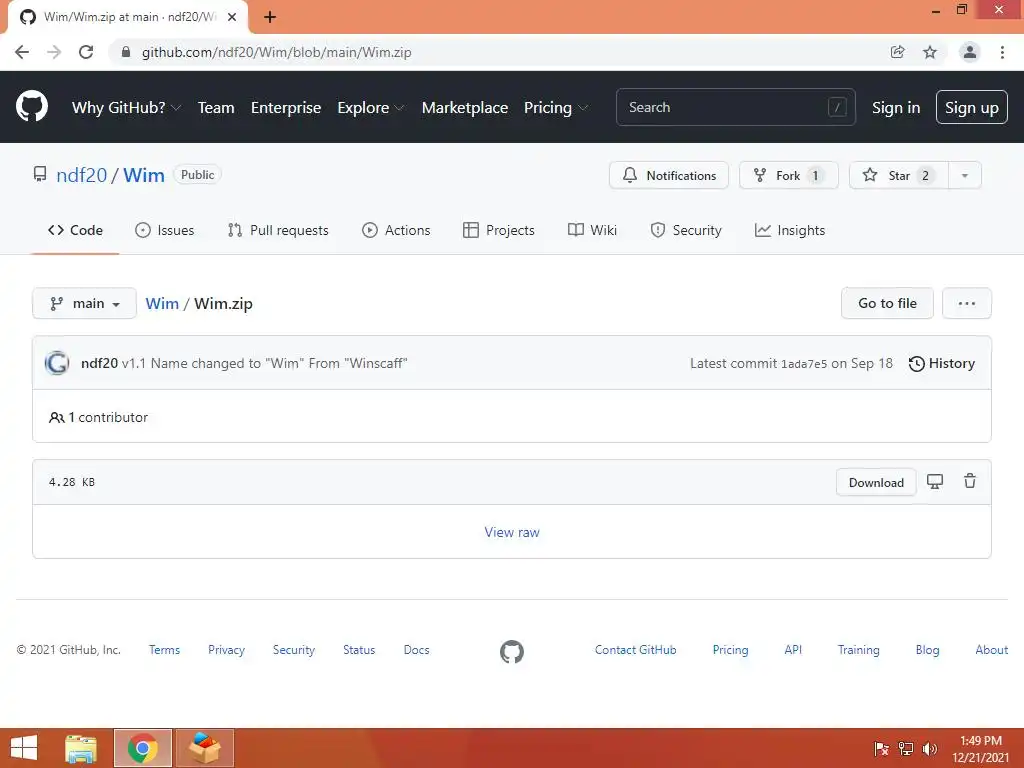Expand Why GitHub? menu

[x=126, y=107]
